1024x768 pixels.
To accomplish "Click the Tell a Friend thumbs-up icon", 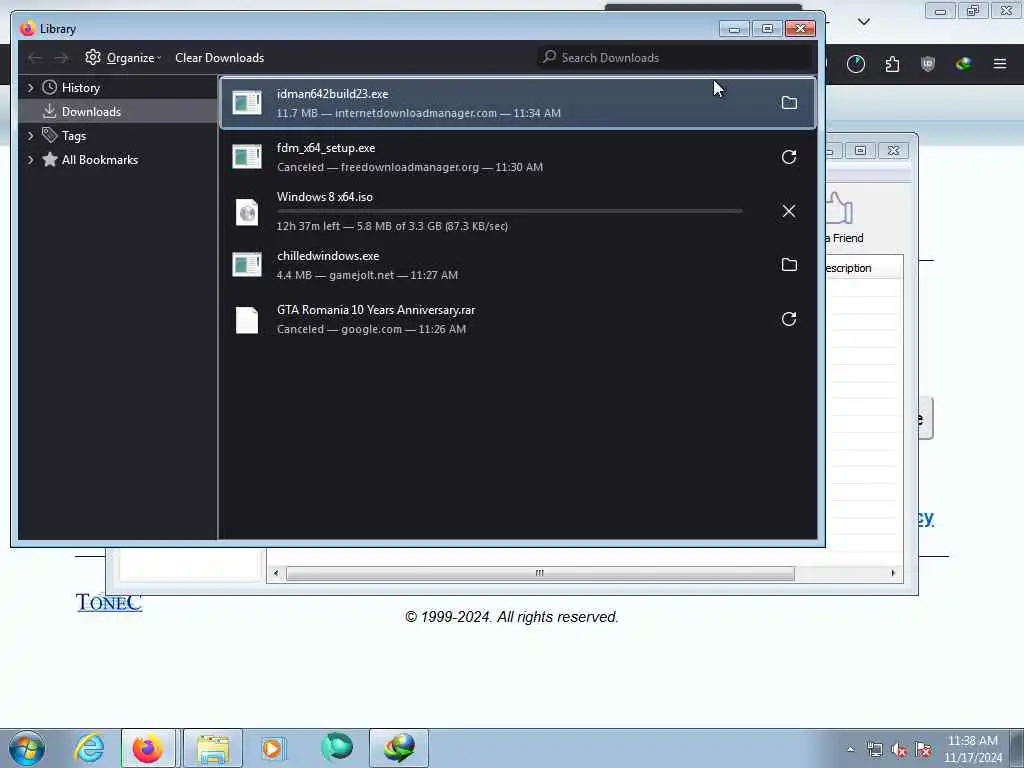I will (840, 208).
